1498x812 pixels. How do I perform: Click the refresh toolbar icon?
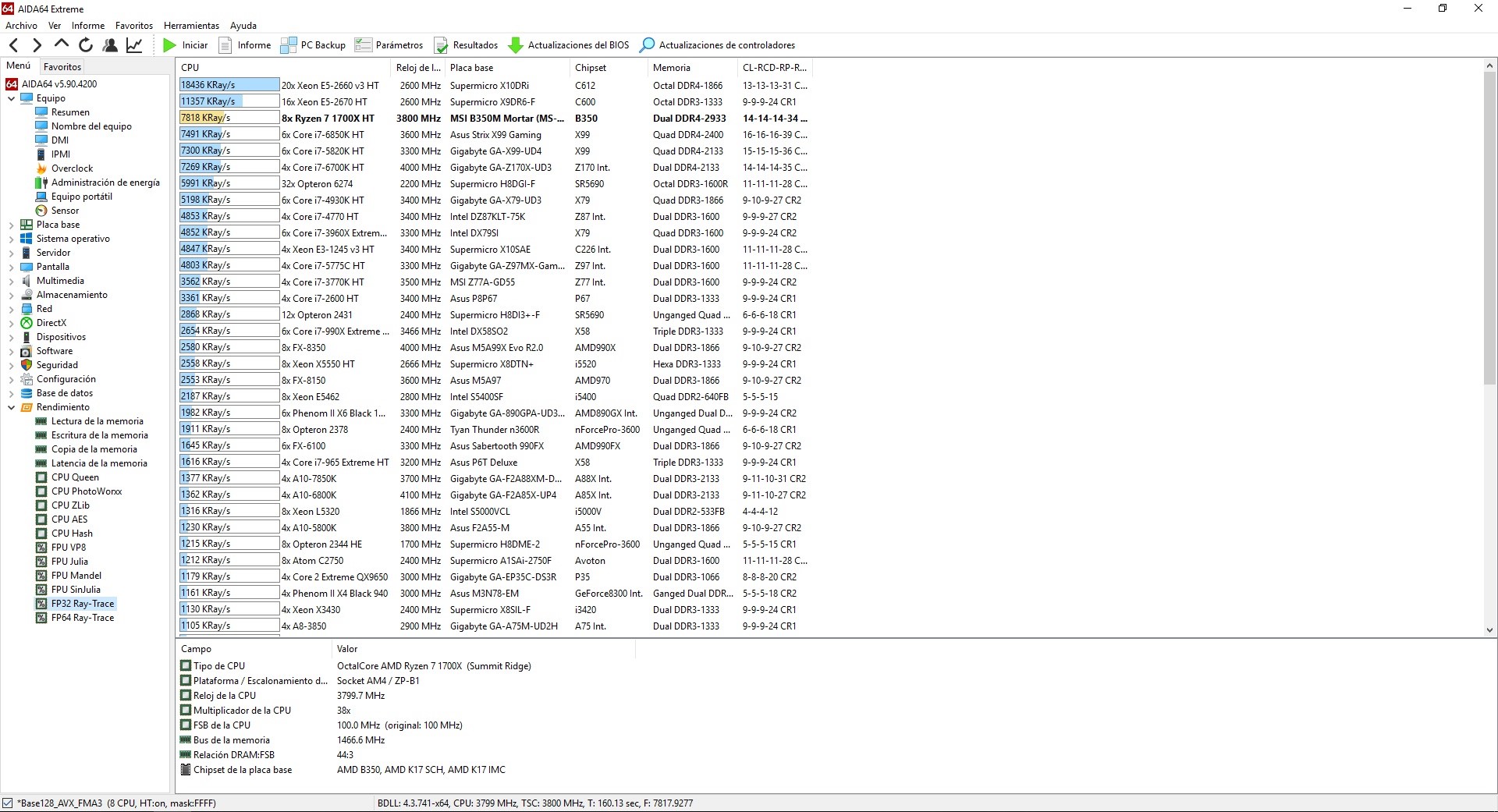86,45
